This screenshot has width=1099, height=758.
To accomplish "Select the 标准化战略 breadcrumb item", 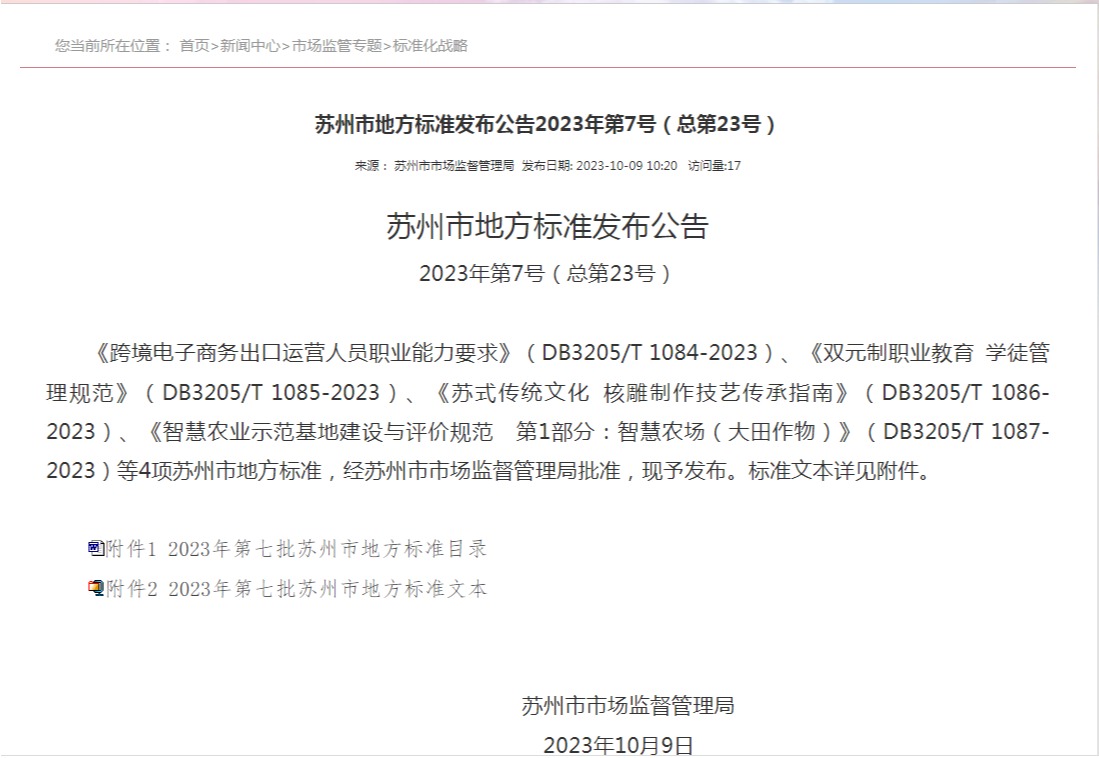I will click(430, 45).
